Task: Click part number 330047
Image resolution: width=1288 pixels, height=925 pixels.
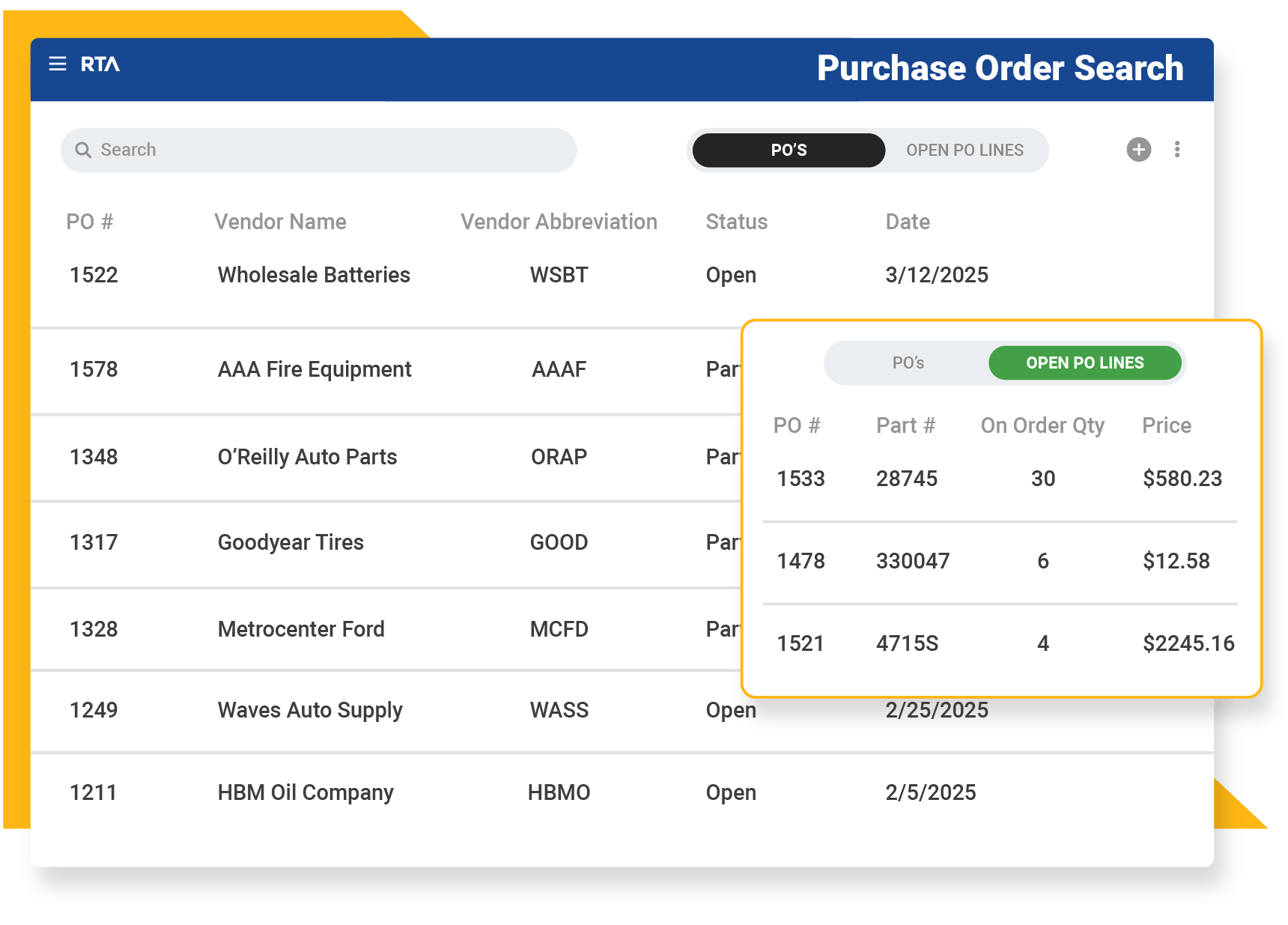Action: pyautogui.click(x=913, y=561)
